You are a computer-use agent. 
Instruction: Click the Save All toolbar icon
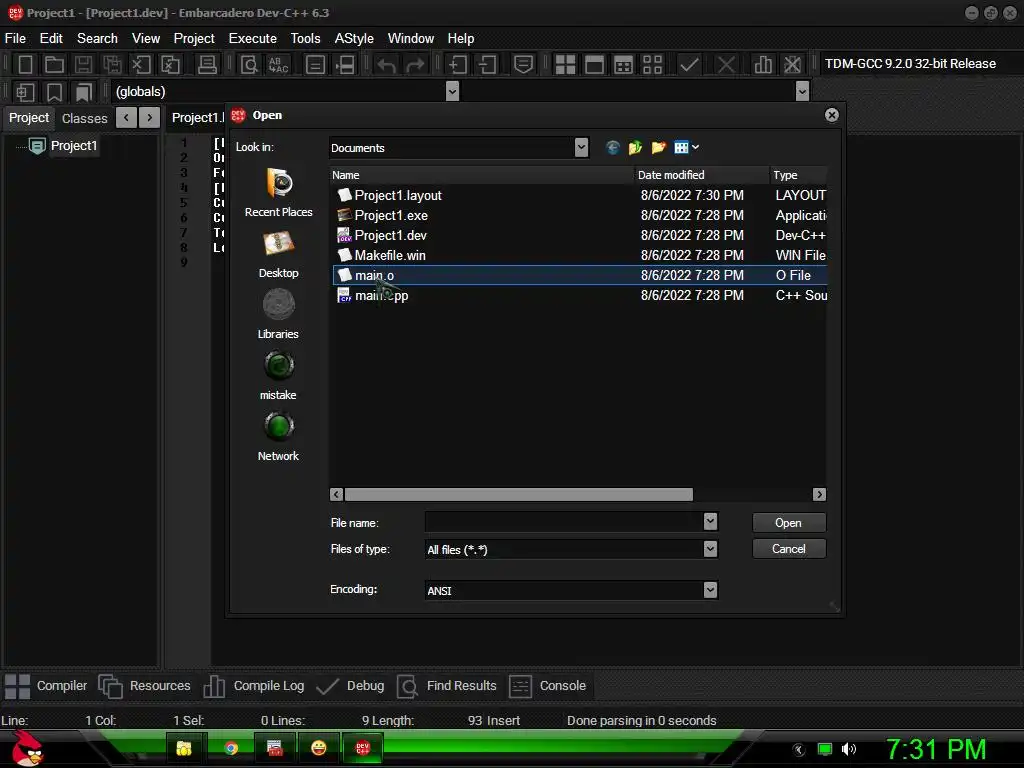112,64
